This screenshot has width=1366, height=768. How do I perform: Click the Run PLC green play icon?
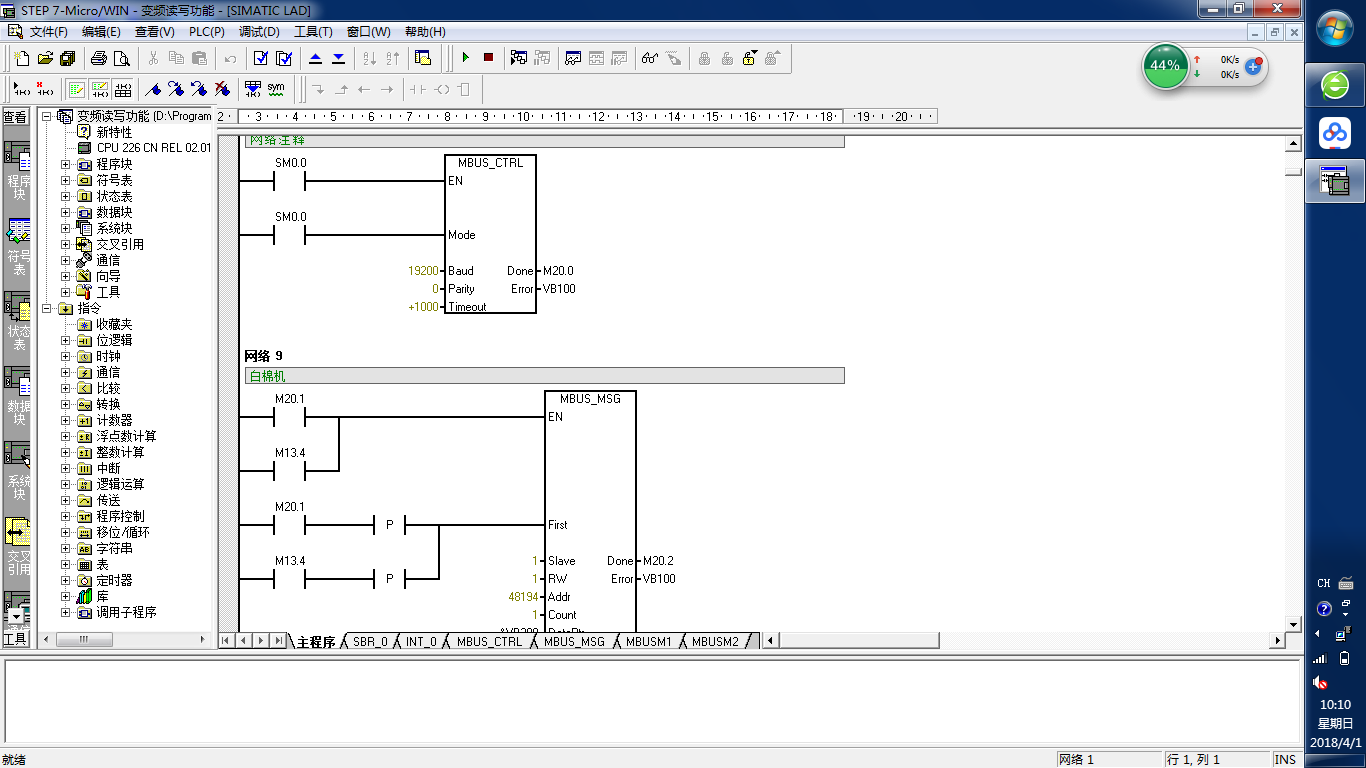[465, 58]
